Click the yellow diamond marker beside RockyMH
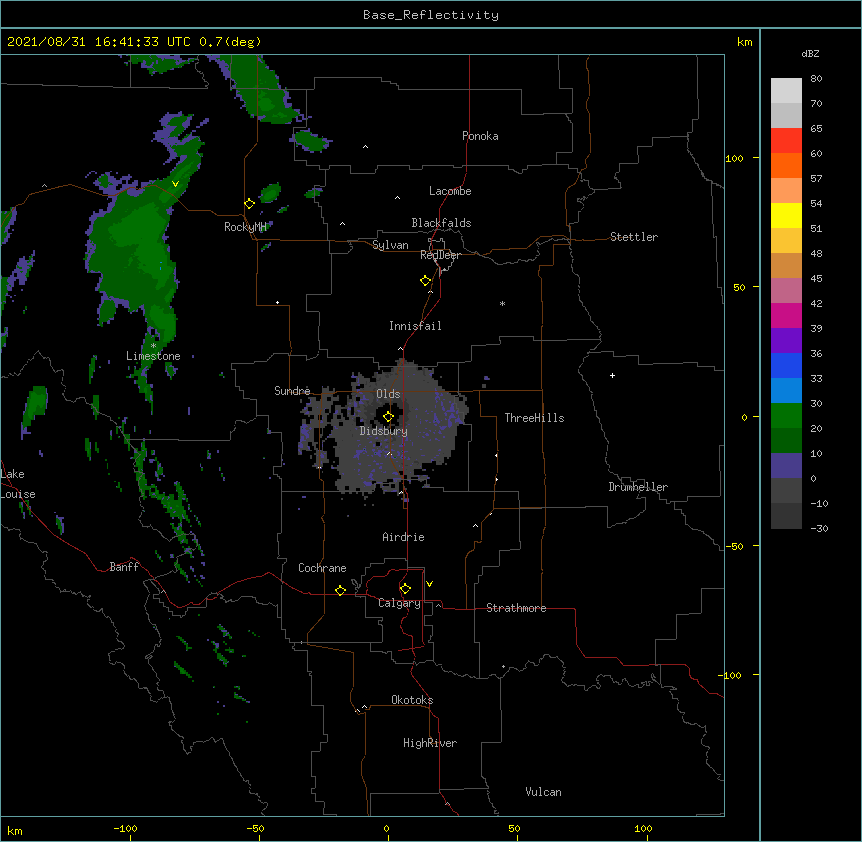The width and height of the screenshot is (862, 842). (x=249, y=204)
